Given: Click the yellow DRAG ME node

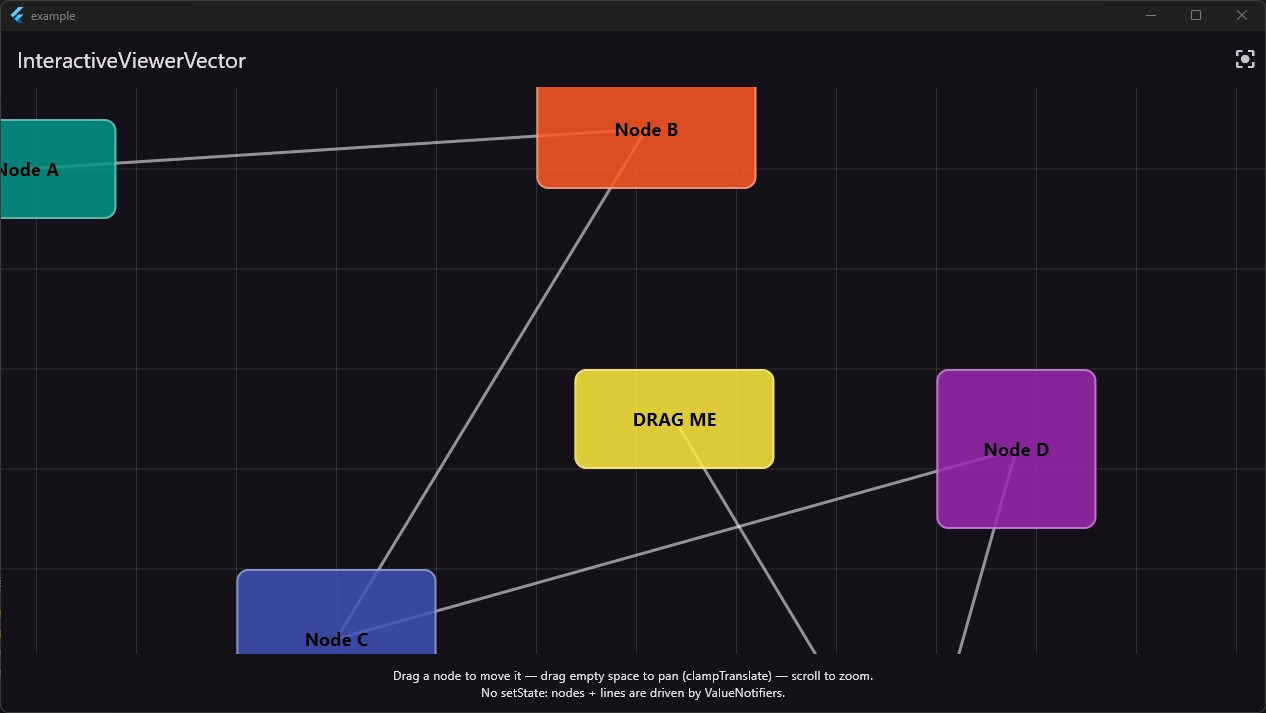Looking at the screenshot, I should click(x=674, y=419).
